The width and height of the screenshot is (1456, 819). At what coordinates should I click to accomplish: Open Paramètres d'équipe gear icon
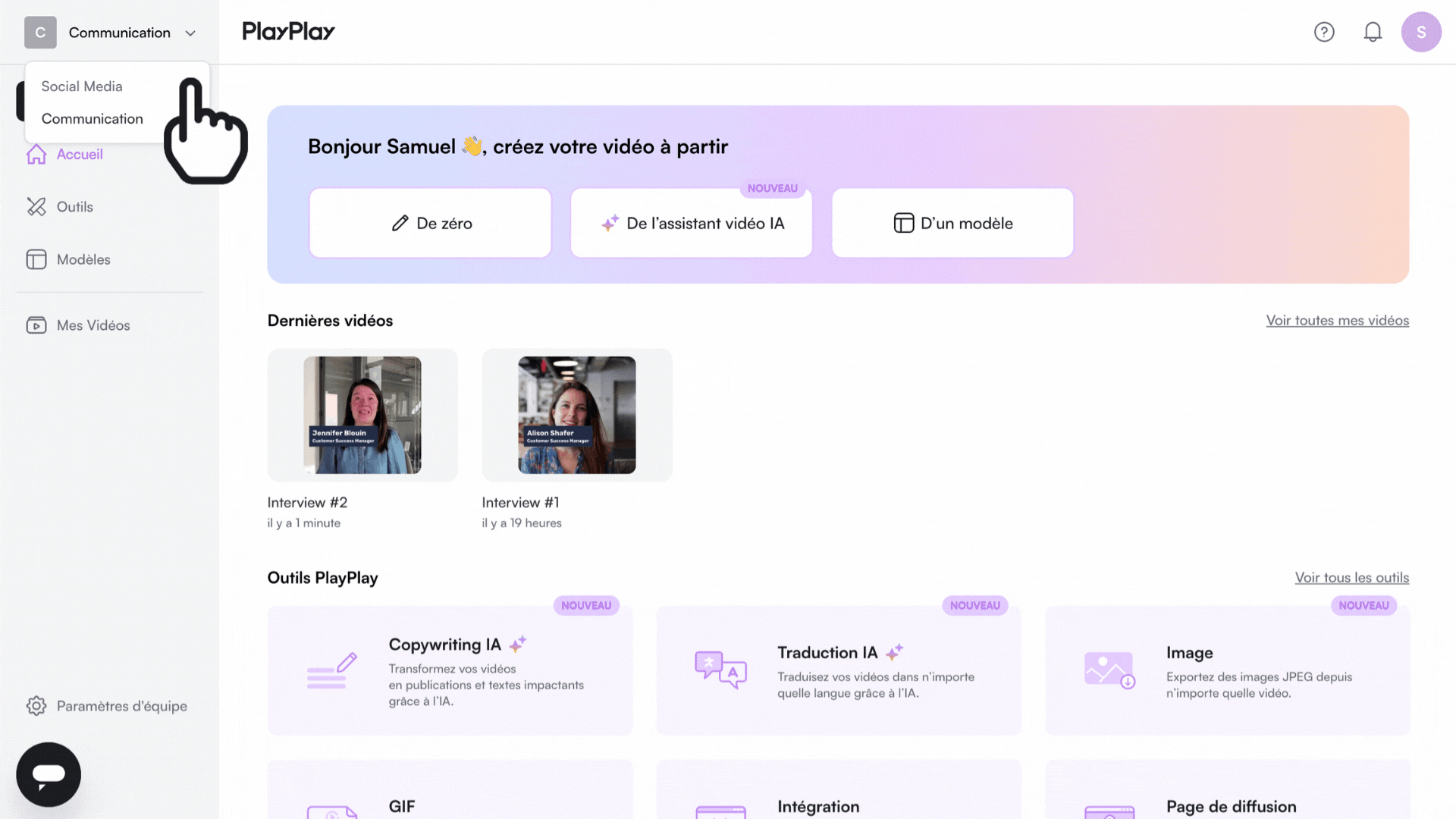click(x=36, y=706)
